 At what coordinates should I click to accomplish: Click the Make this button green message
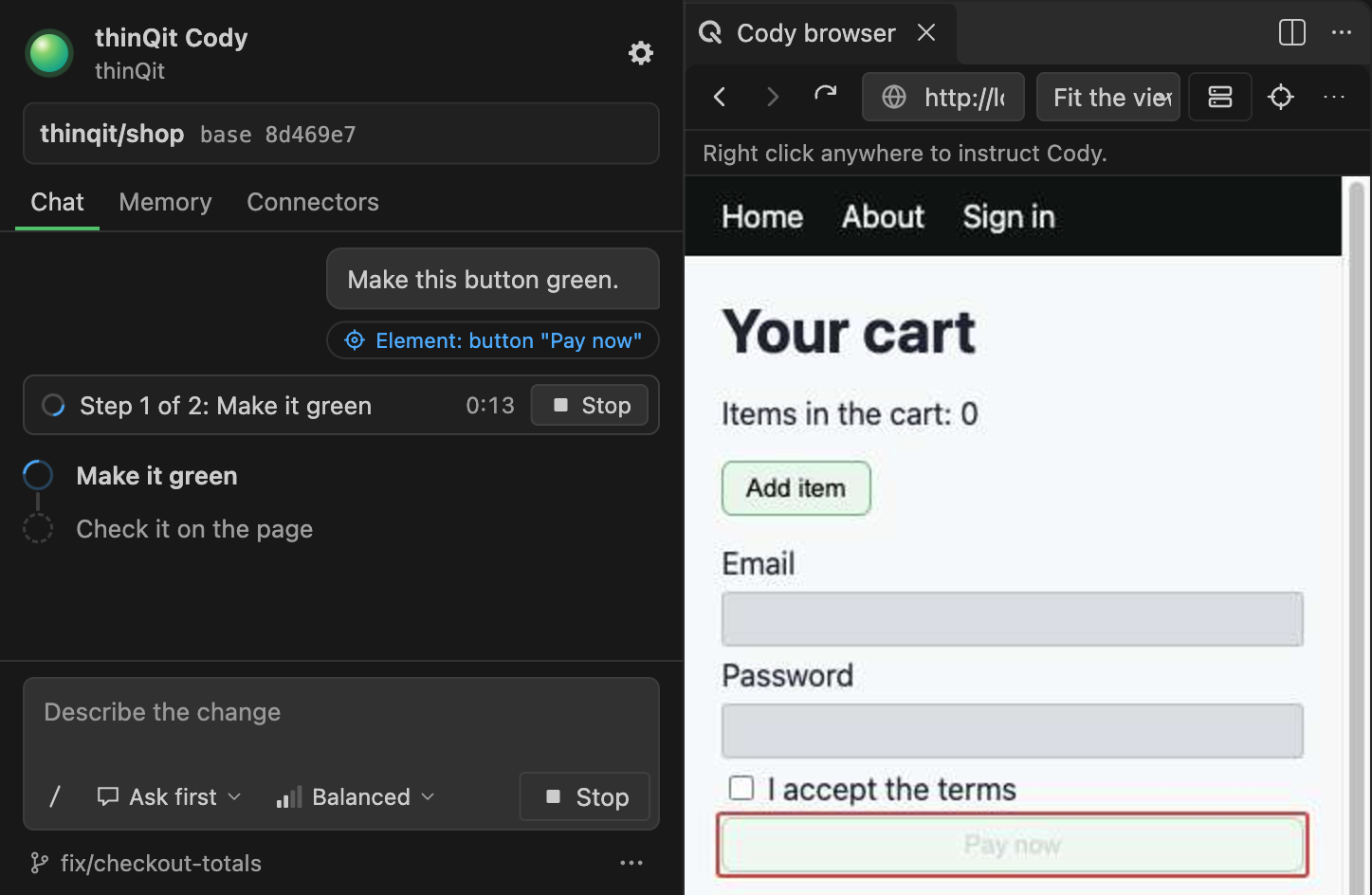click(493, 279)
